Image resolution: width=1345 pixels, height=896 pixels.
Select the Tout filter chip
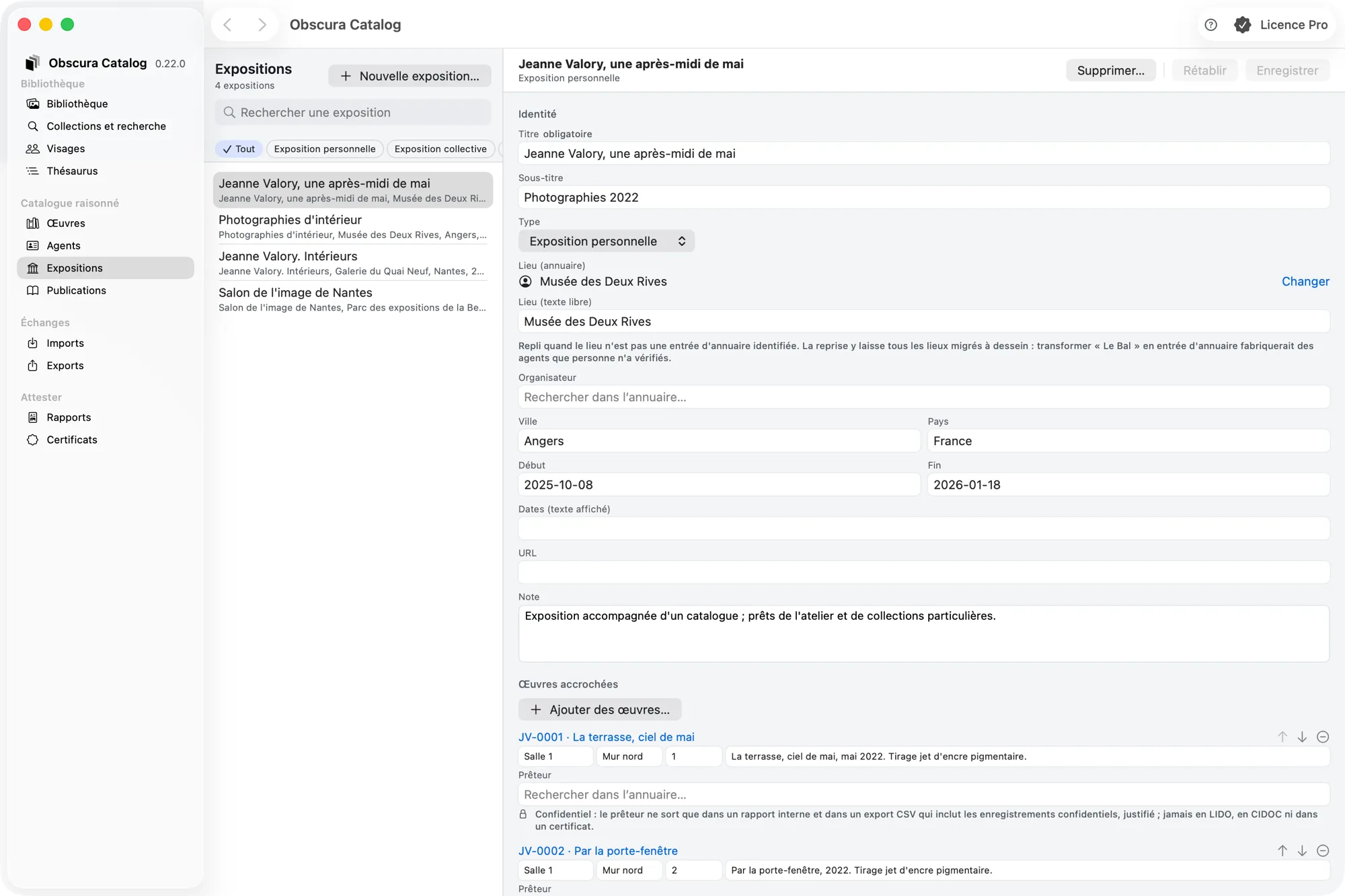239,149
